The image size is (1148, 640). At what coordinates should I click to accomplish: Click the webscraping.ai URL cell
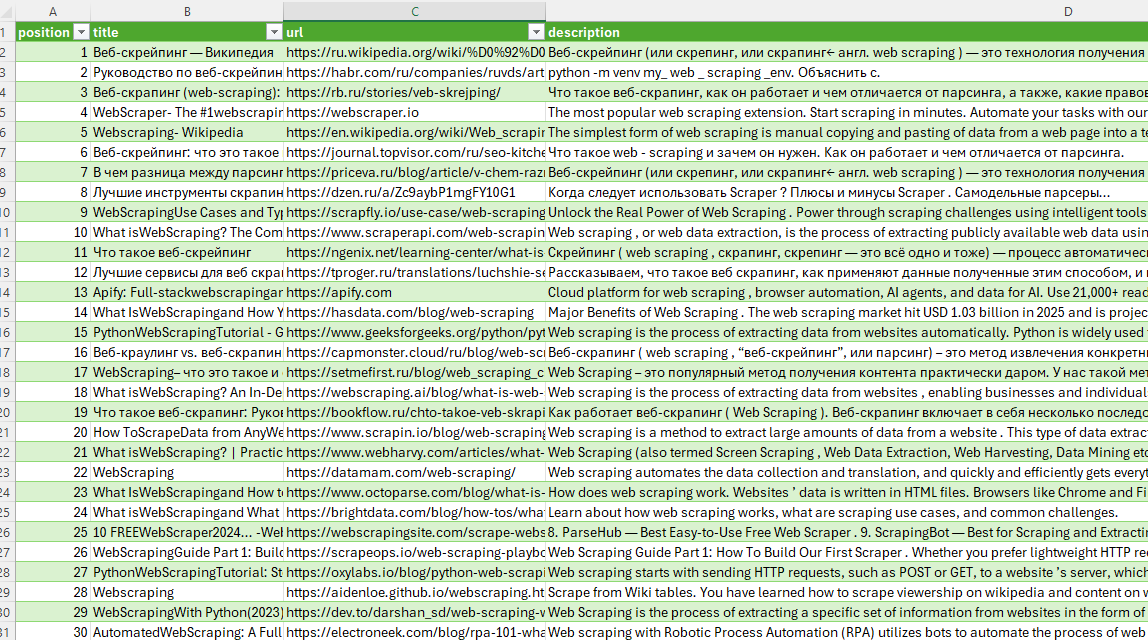click(414, 392)
